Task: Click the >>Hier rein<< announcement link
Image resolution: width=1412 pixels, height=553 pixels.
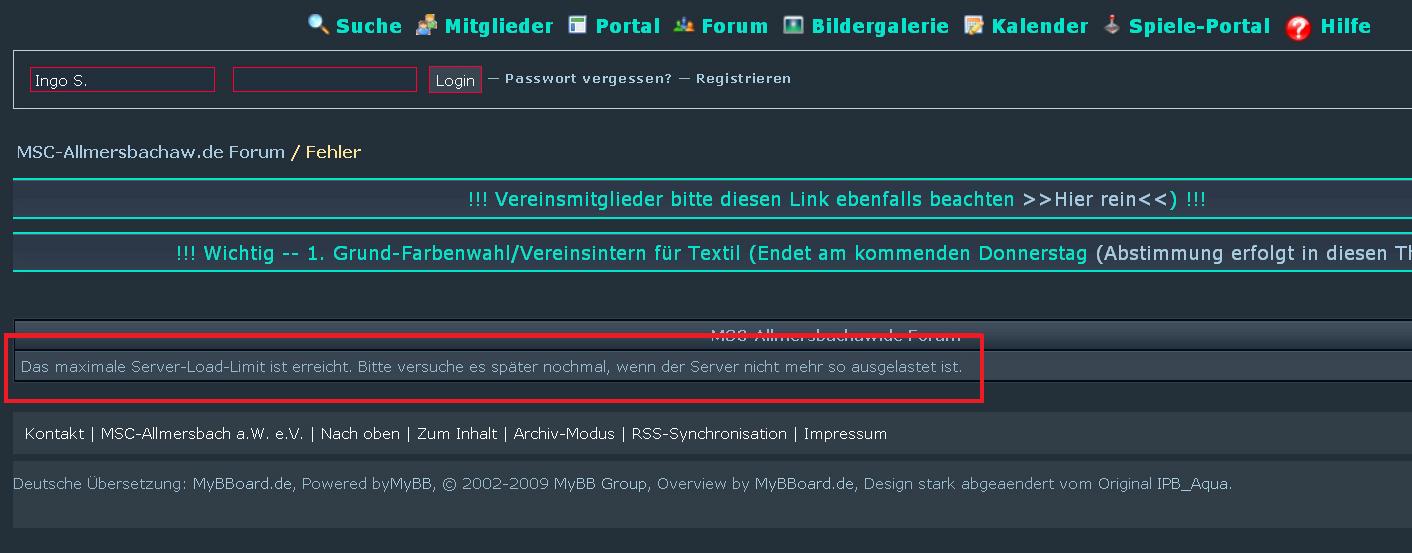Action: [1100, 199]
